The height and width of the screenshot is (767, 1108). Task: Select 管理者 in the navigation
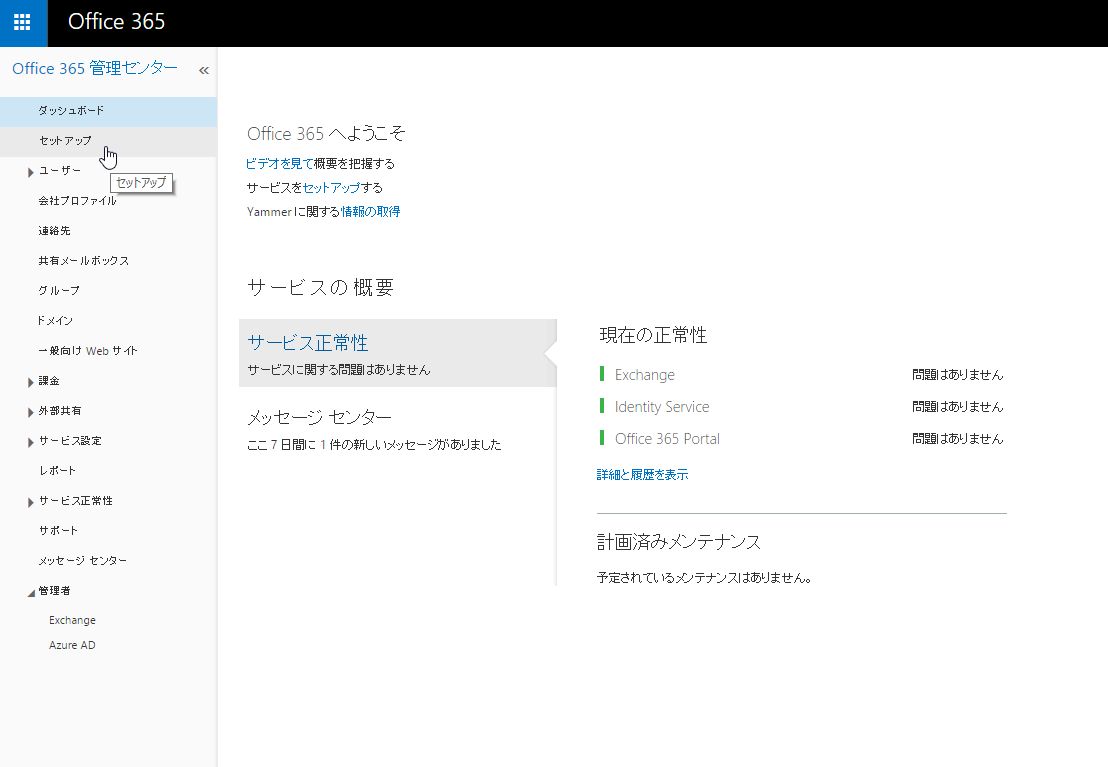pos(54,590)
